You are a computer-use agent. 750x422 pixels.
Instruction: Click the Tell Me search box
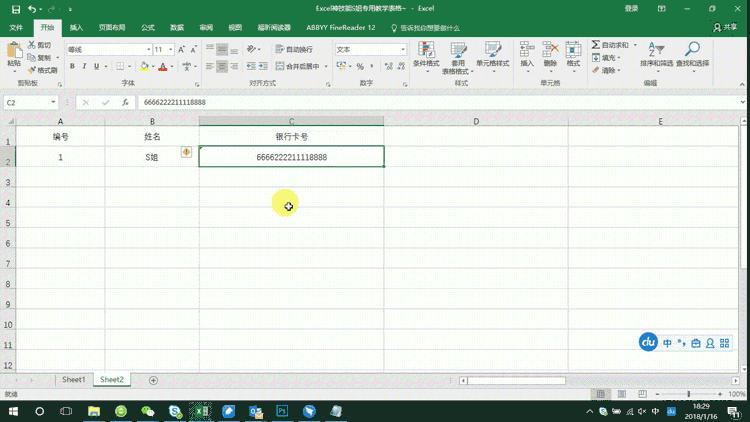[426, 28]
